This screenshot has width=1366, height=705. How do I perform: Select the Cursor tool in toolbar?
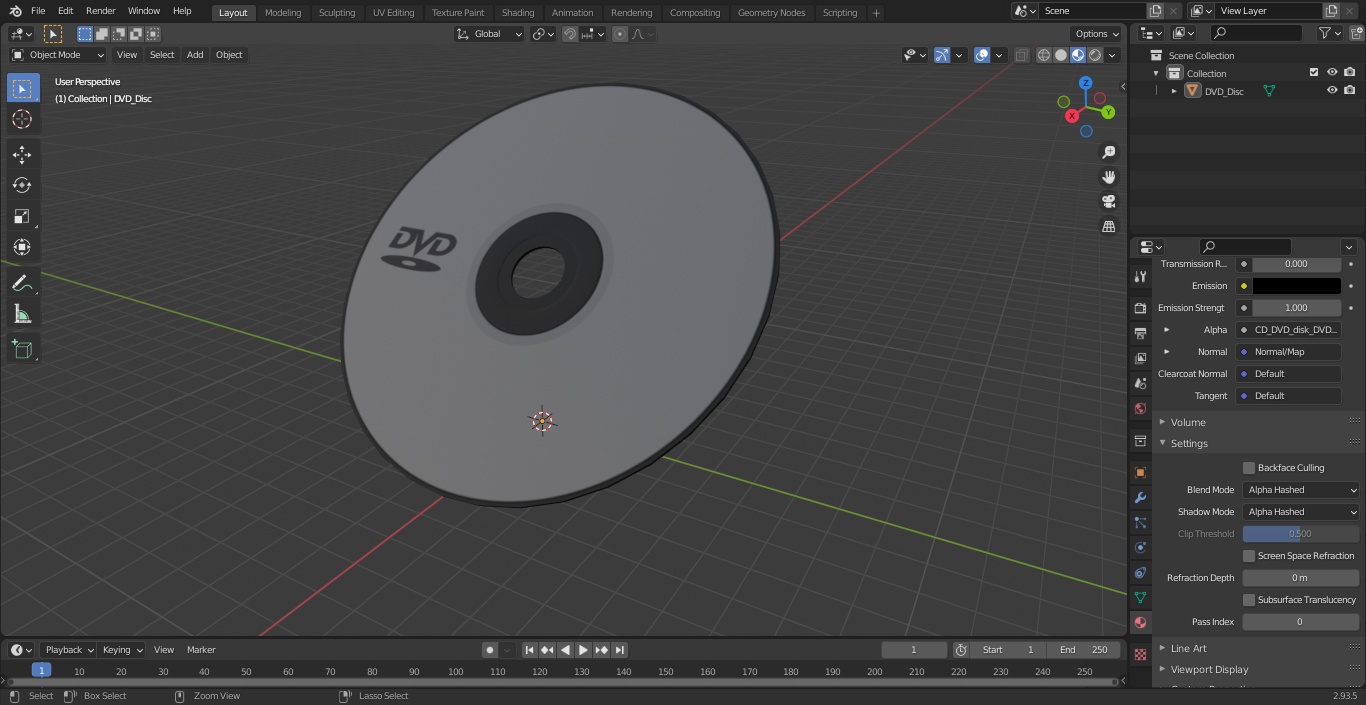22,119
